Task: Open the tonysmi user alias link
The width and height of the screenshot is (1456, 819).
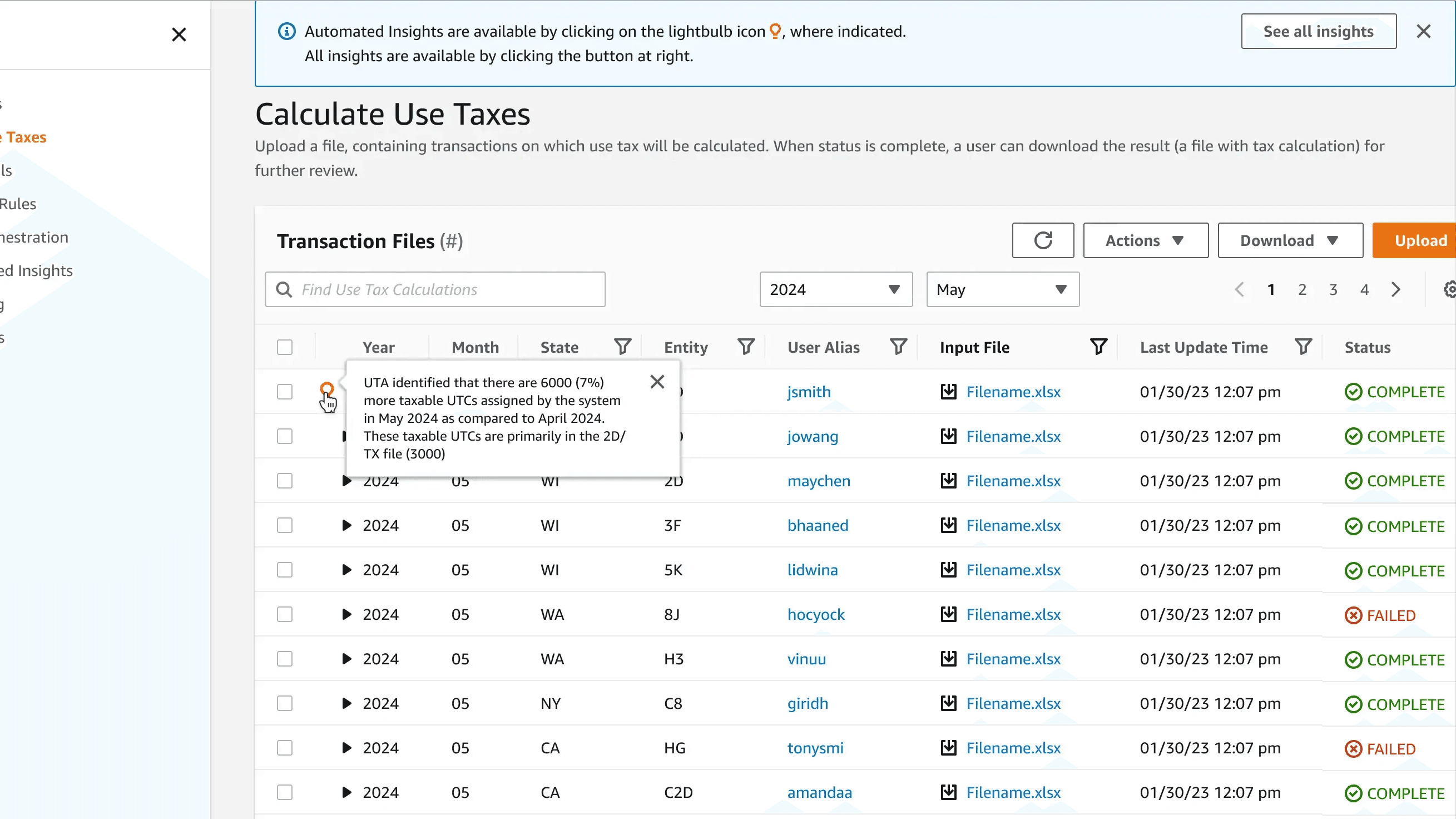Action: point(815,748)
